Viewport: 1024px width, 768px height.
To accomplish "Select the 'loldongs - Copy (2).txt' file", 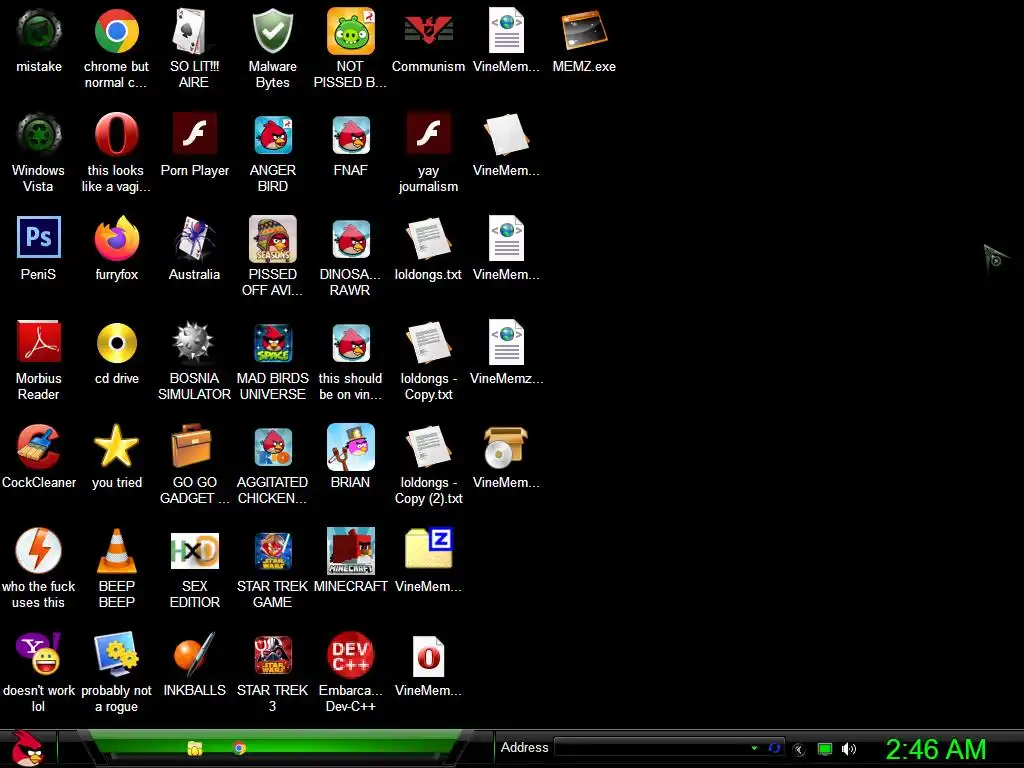I will click(x=428, y=447).
